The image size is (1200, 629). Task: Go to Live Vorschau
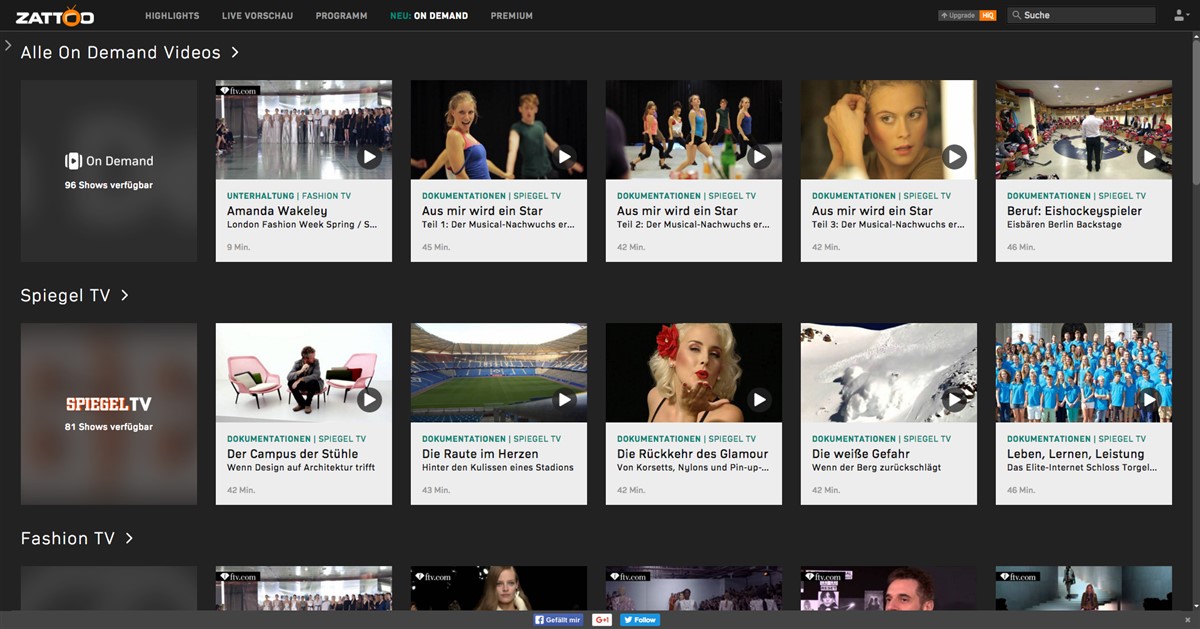257,16
